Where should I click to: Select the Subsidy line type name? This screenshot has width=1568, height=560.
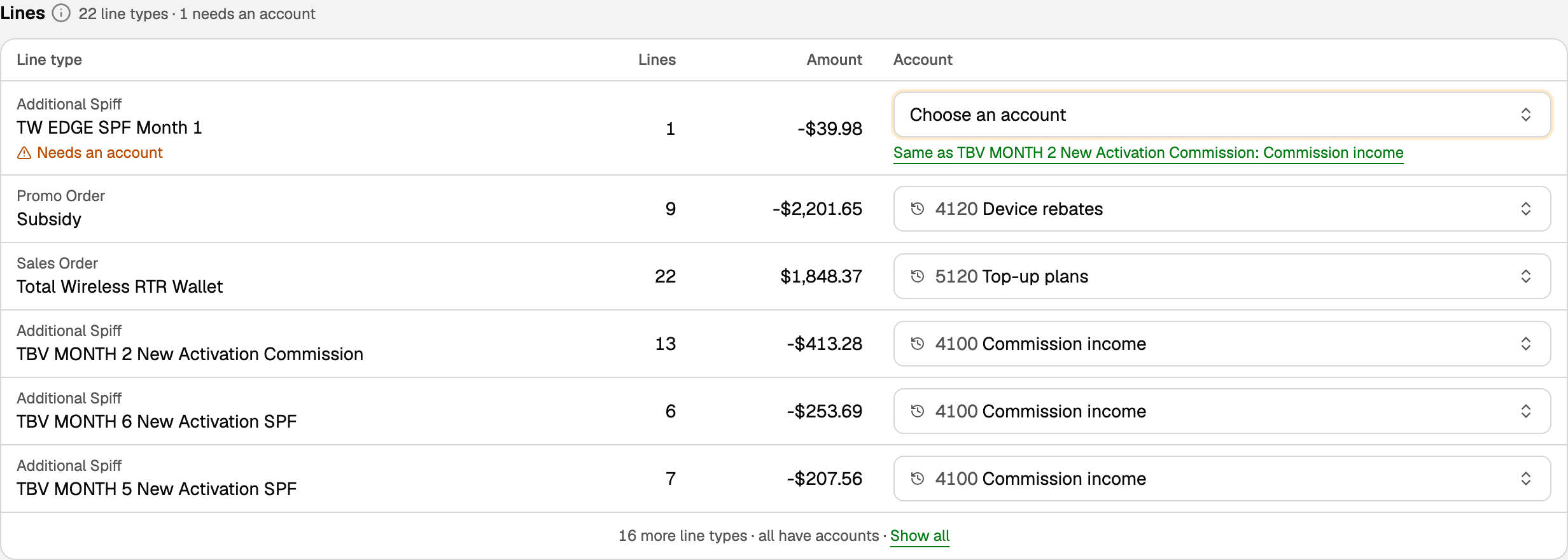(x=49, y=219)
